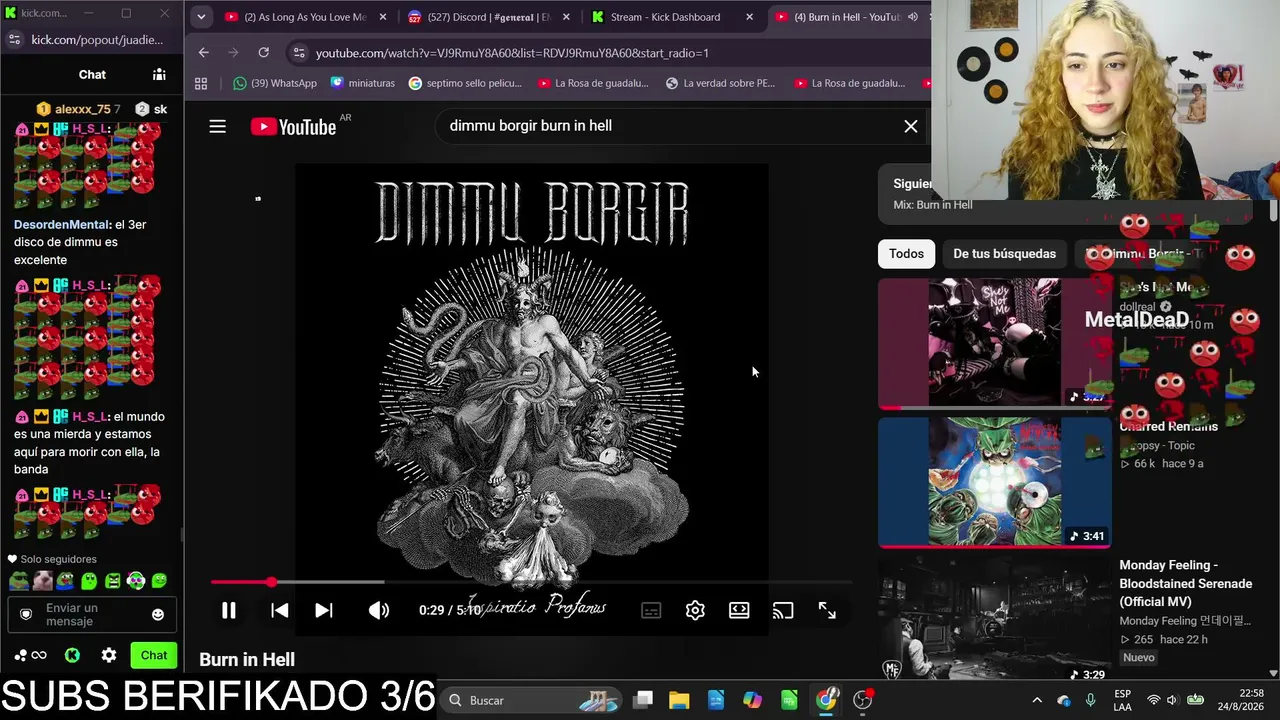Mute the YouTube player volume
1280x720 pixels.
378,610
